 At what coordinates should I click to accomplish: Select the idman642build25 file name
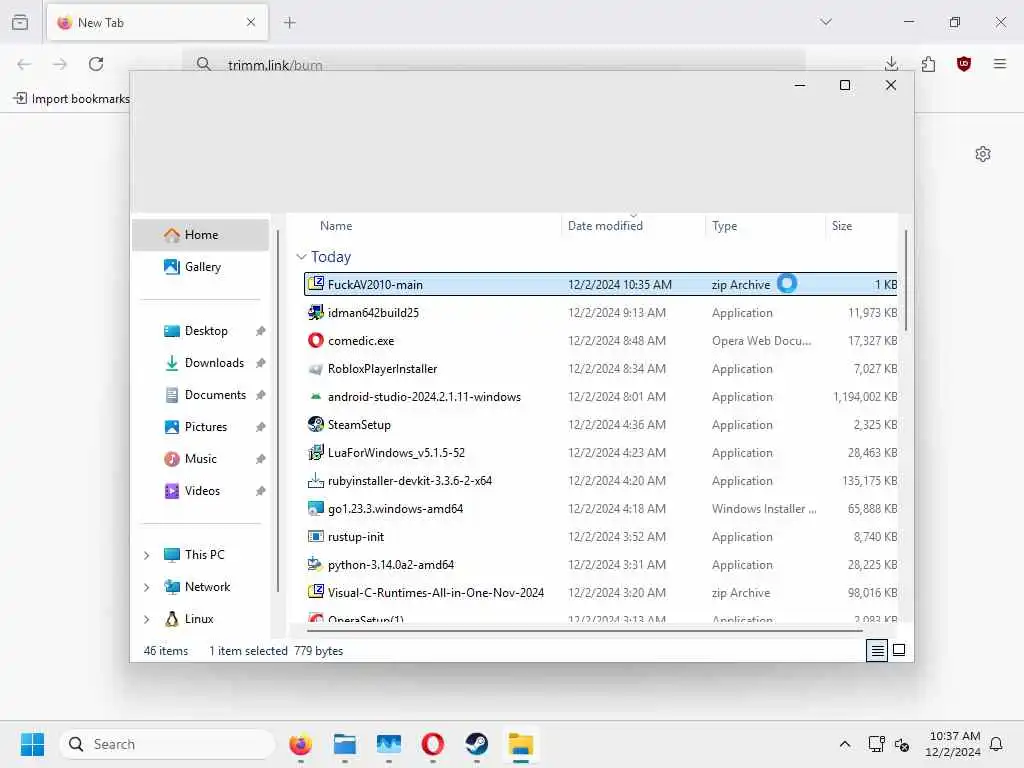(373, 313)
